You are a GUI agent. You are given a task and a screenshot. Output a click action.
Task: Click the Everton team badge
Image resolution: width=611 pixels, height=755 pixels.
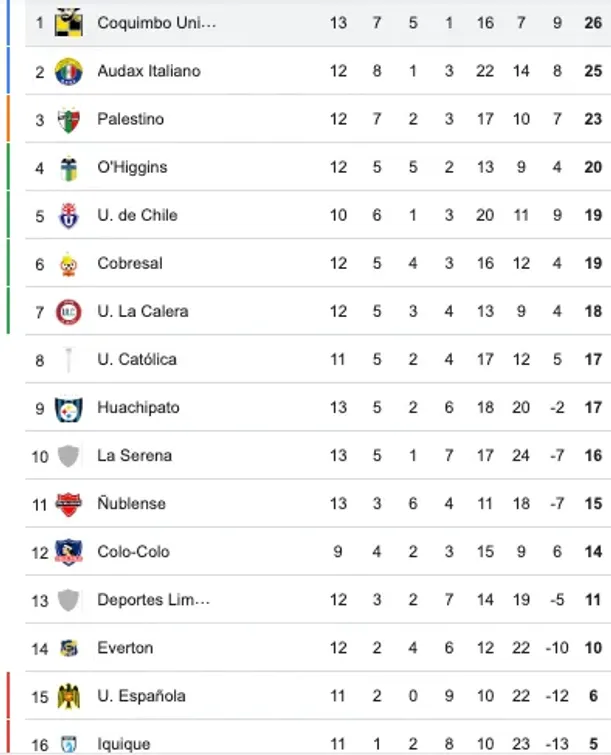[x=68, y=648]
